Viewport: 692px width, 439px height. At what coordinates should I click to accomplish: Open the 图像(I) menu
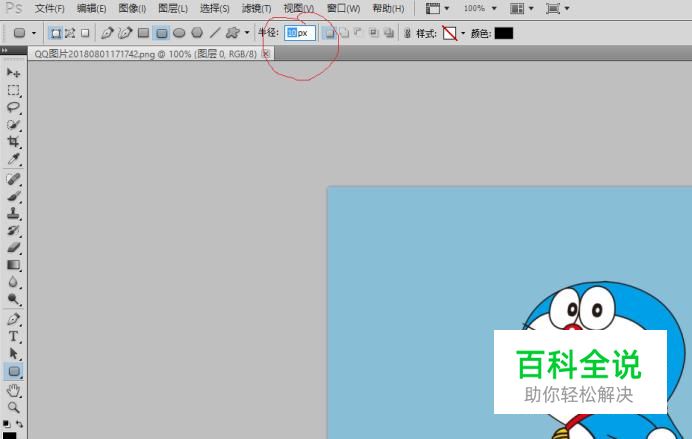pyautogui.click(x=132, y=8)
